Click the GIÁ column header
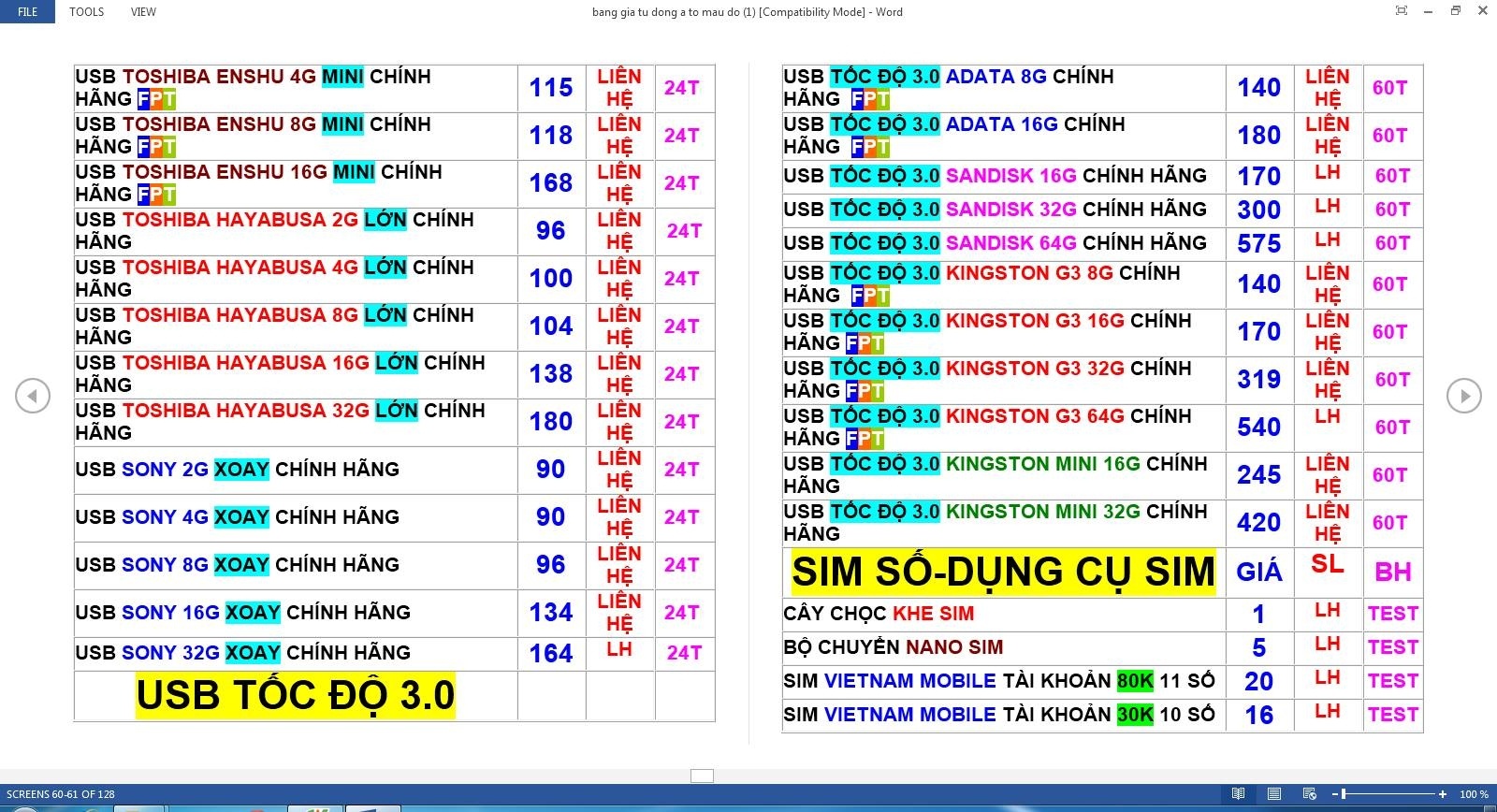The width and height of the screenshot is (1497, 812). [1259, 572]
